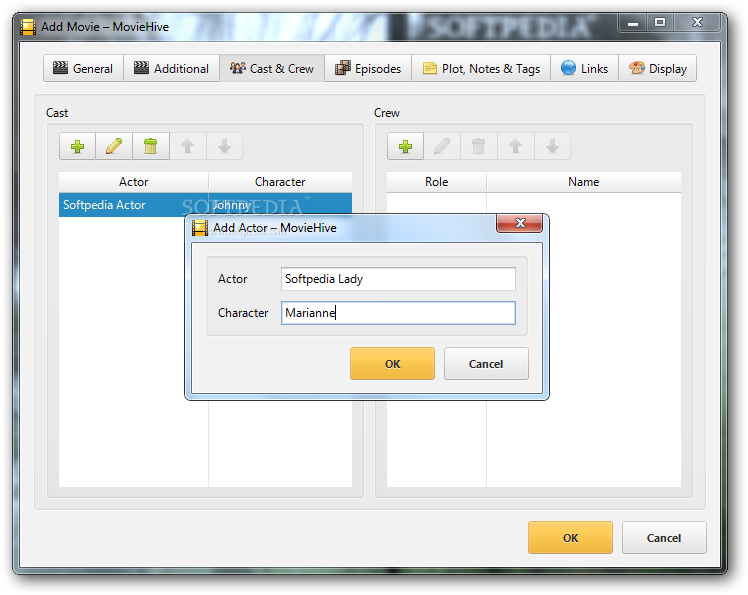Click the Role column header
Viewport: 748px width, 595px height.
point(436,182)
